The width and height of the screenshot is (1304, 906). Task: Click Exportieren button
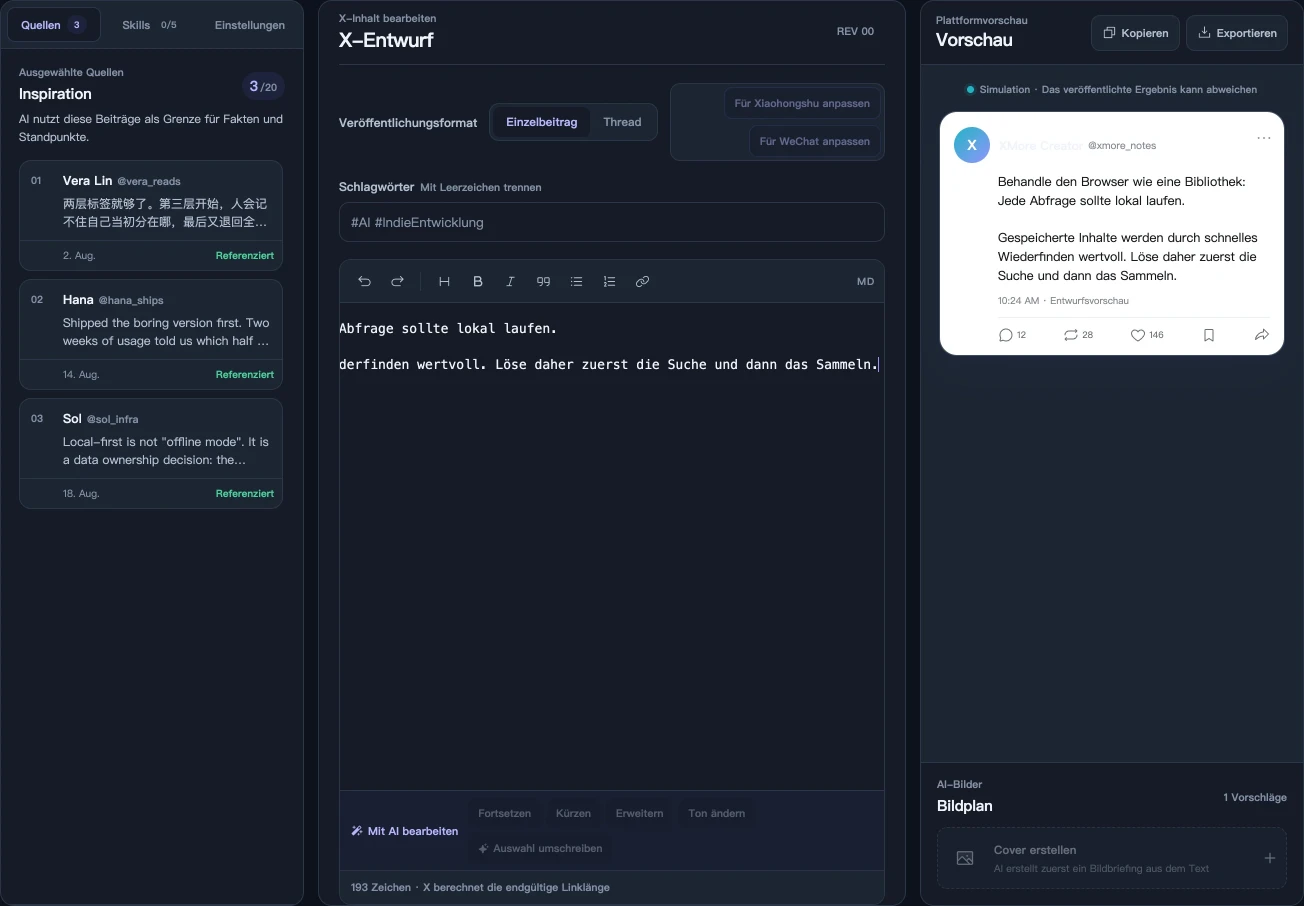click(1237, 33)
